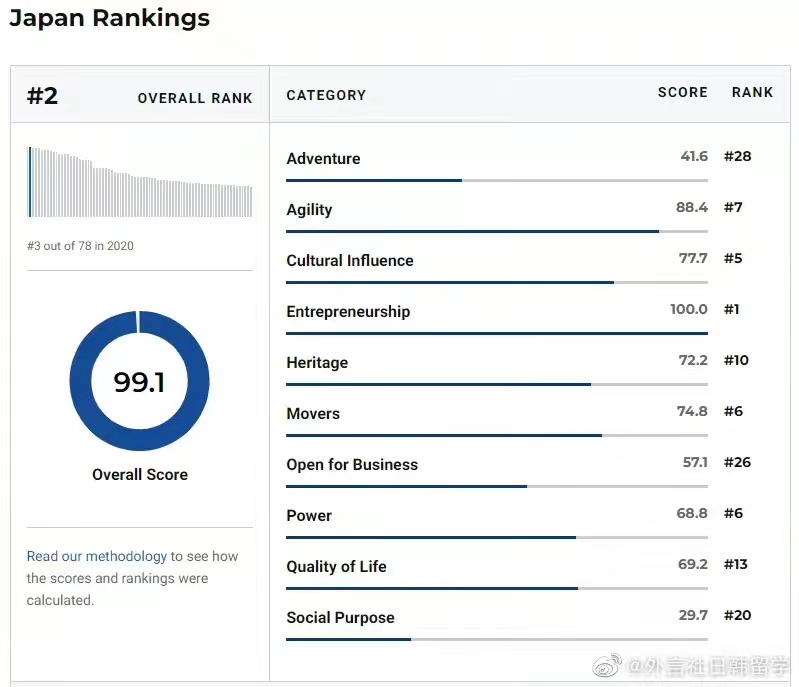This screenshot has width=799, height=687.
Task: Select the 'Quality of Life' category label
Action: click(336, 567)
